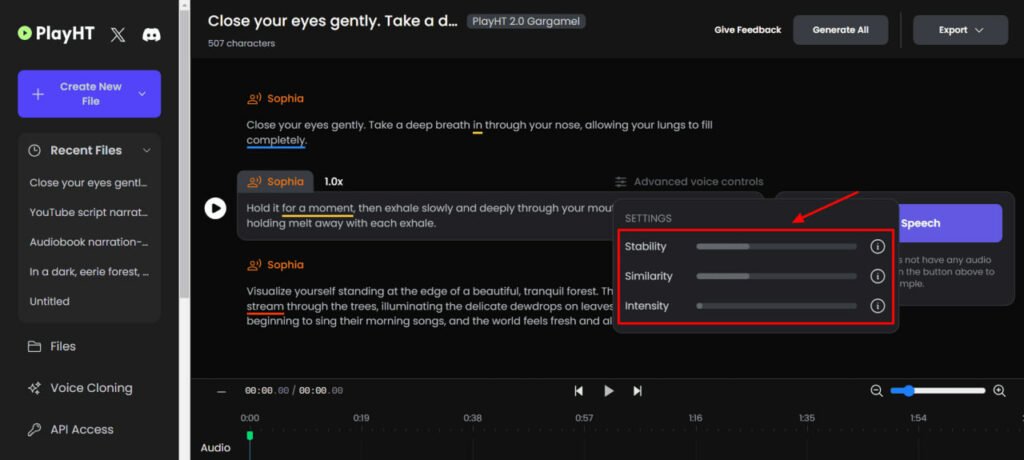Click the Give Feedback link
The image size is (1024, 460).
click(747, 30)
